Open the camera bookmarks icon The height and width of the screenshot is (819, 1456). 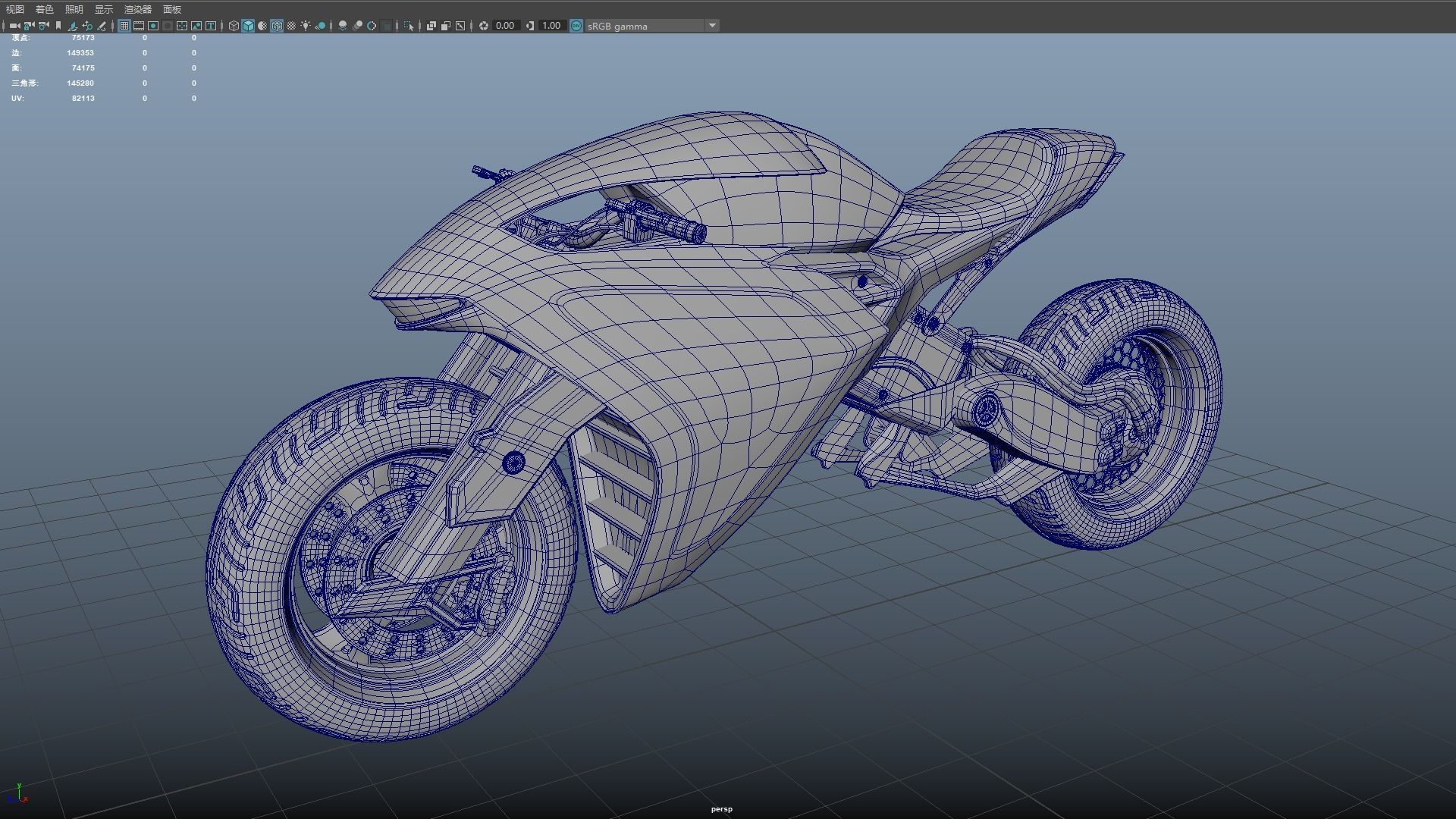(x=57, y=25)
